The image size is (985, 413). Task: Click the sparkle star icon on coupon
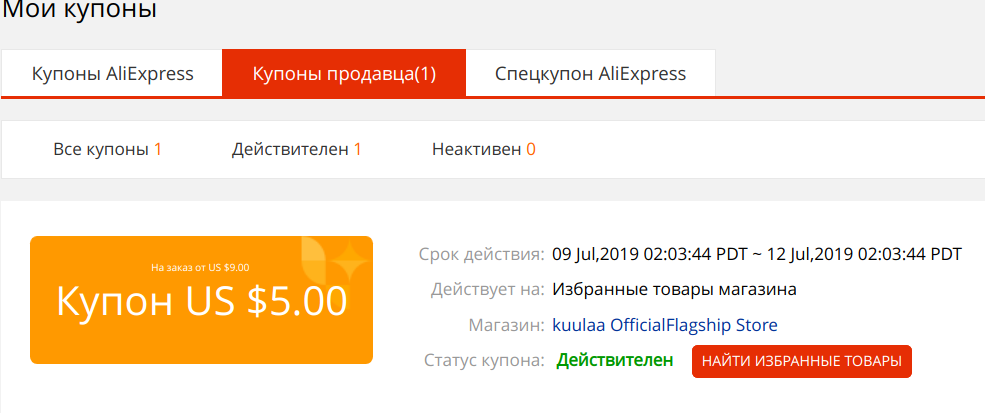[349, 262]
